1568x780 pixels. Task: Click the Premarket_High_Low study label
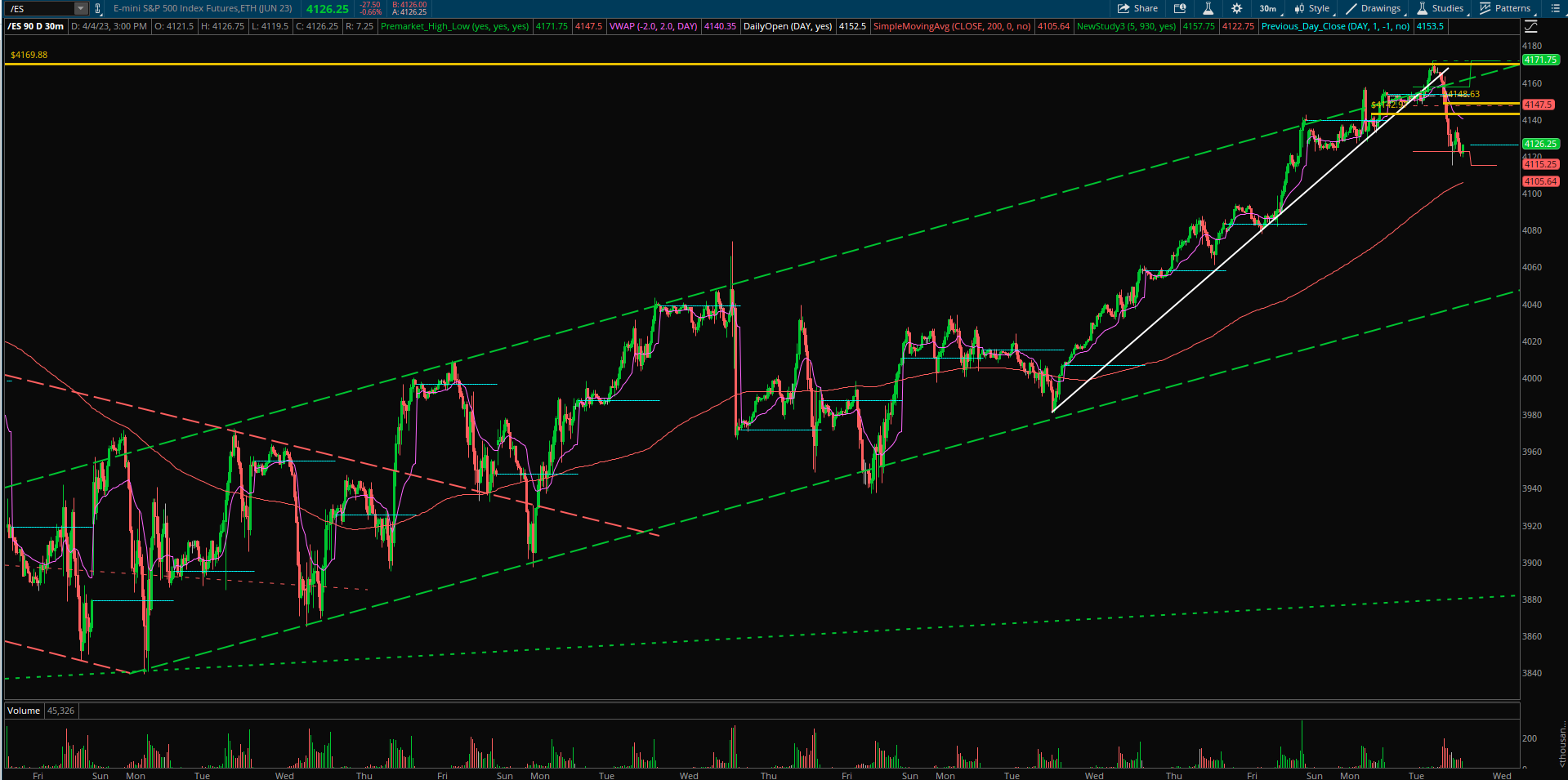tap(454, 26)
